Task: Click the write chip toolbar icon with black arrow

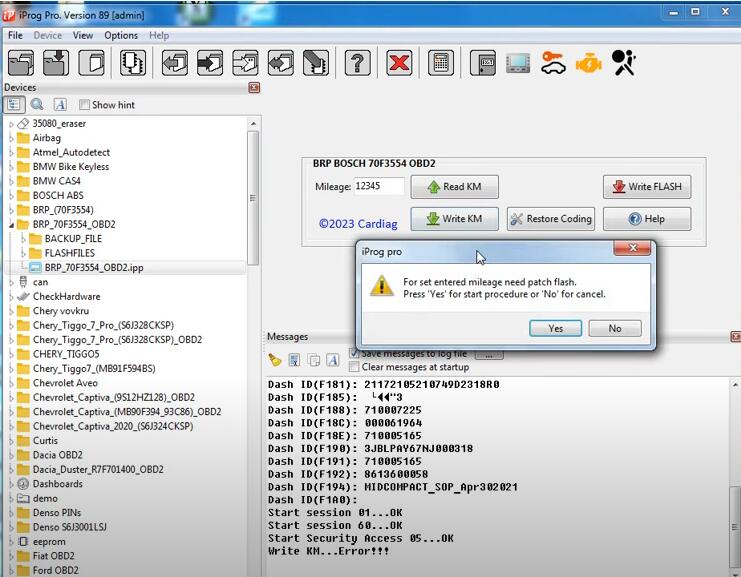Action: pos(210,62)
